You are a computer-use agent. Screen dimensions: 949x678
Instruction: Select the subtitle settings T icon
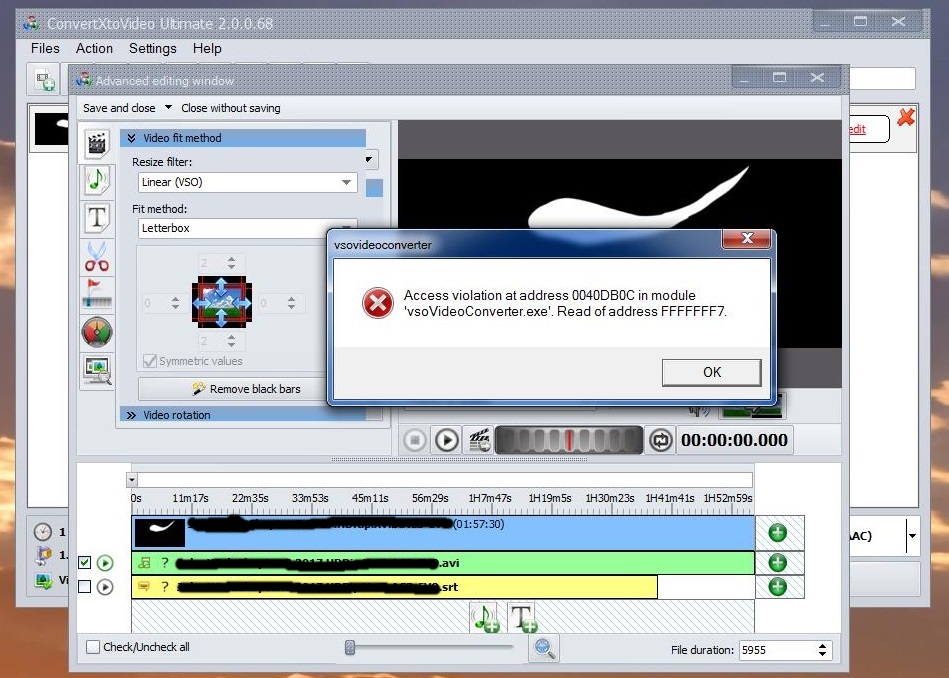tap(97, 217)
